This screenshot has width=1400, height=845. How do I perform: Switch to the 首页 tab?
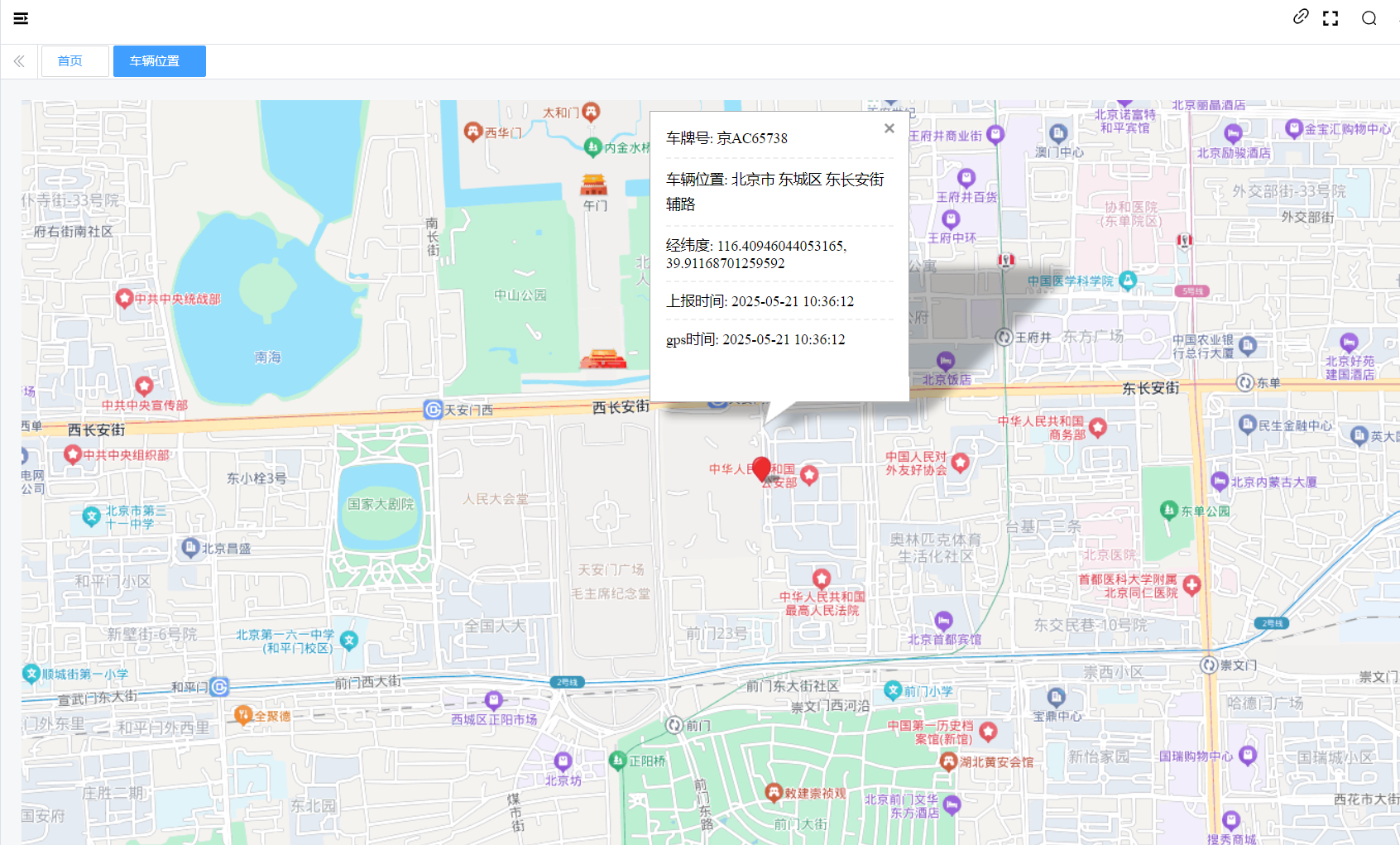coord(75,61)
